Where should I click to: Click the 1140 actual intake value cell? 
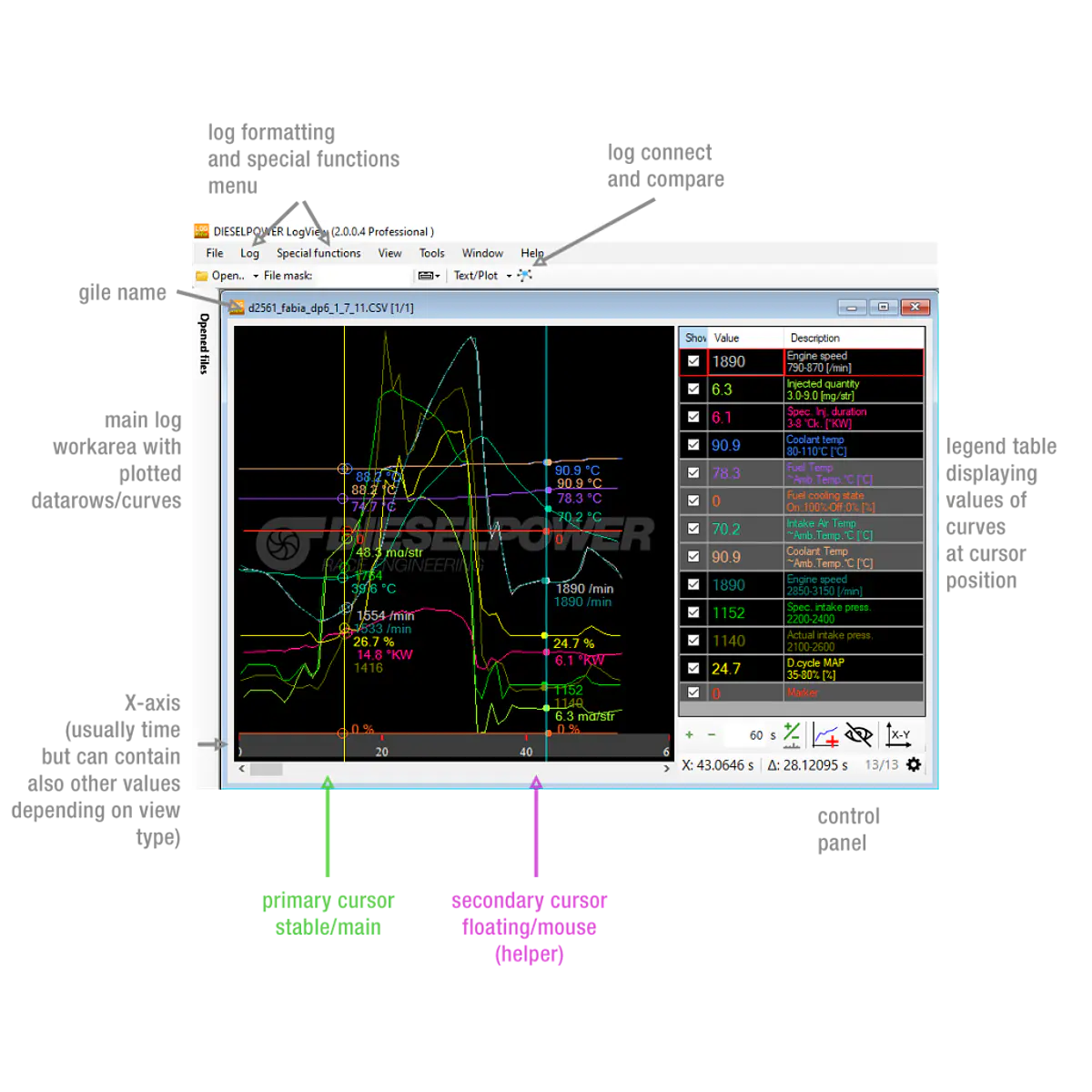pyautogui.click(x=745, y=641)
